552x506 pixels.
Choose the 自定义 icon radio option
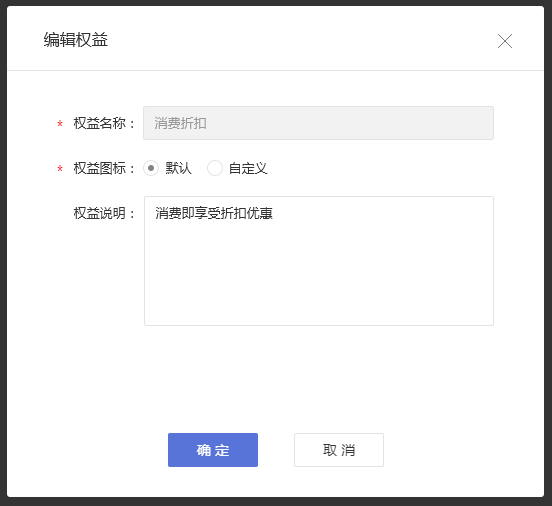click(215, 168)
